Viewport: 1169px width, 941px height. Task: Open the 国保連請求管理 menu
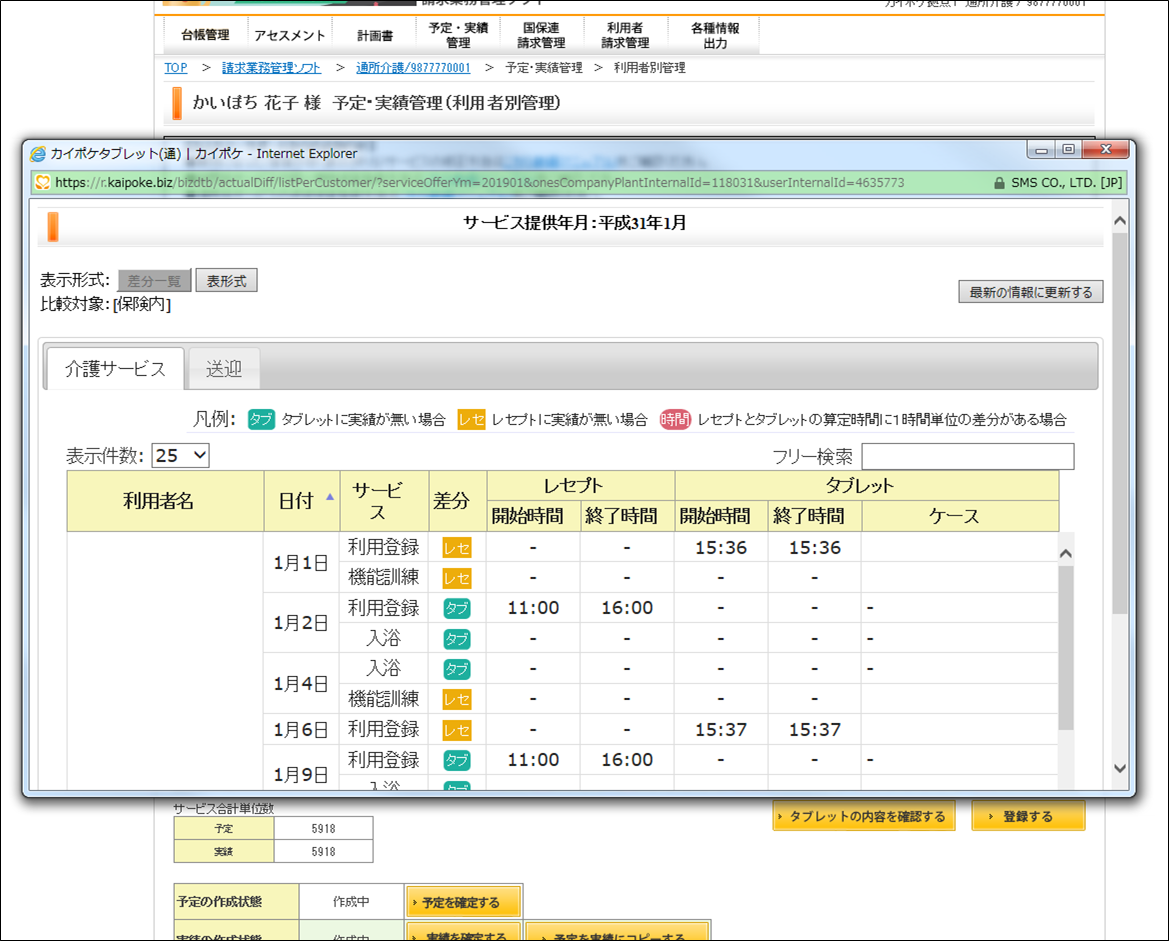(541, 35)
